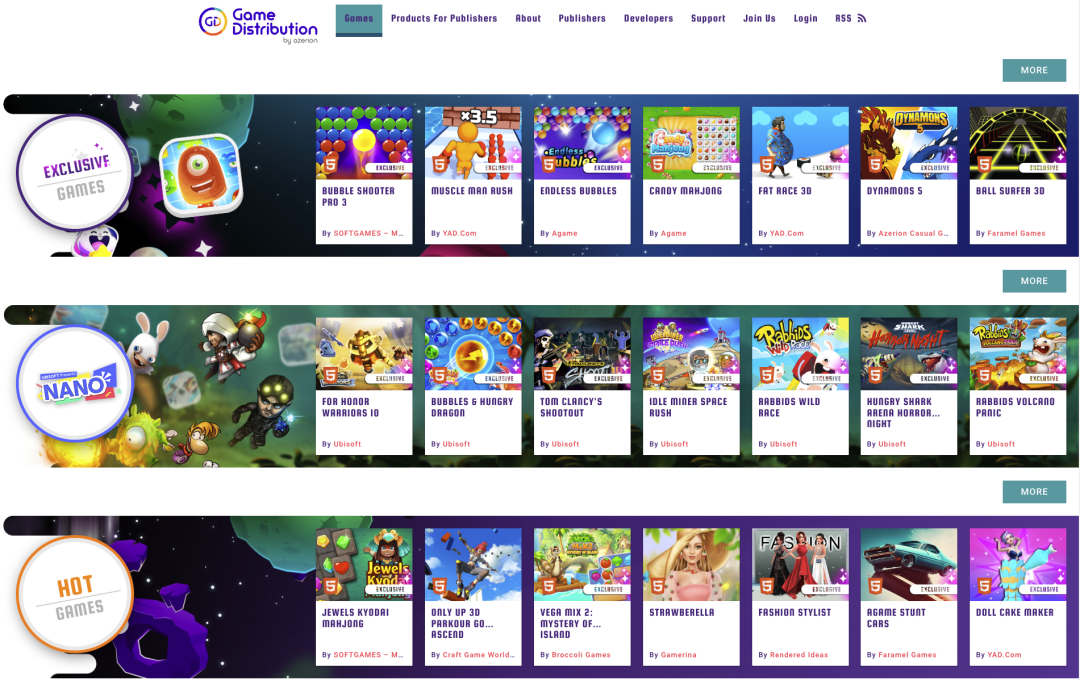
Task: Click Faramel Games under Ball Surfer 3D
Action: coord(1016,234)
